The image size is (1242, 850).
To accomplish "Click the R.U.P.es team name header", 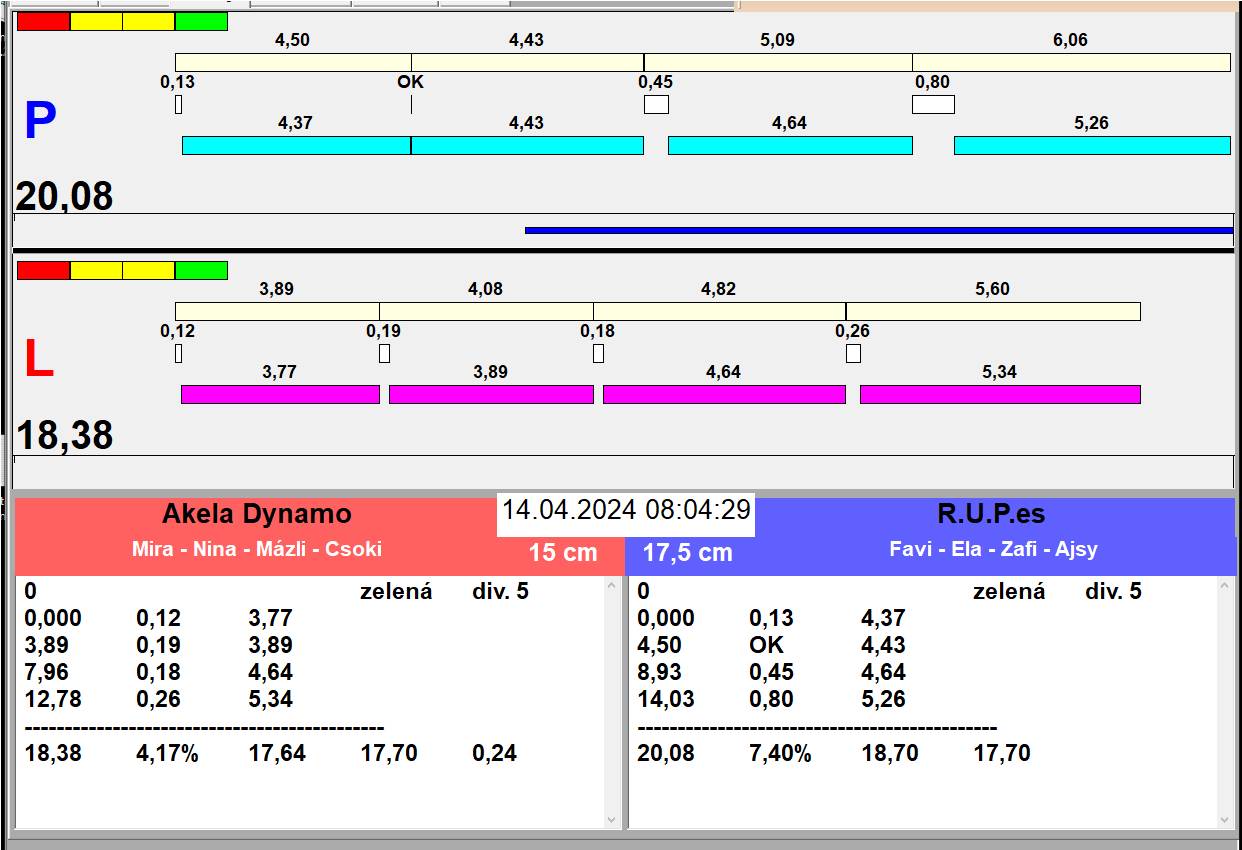I will (x=991, y=514).
